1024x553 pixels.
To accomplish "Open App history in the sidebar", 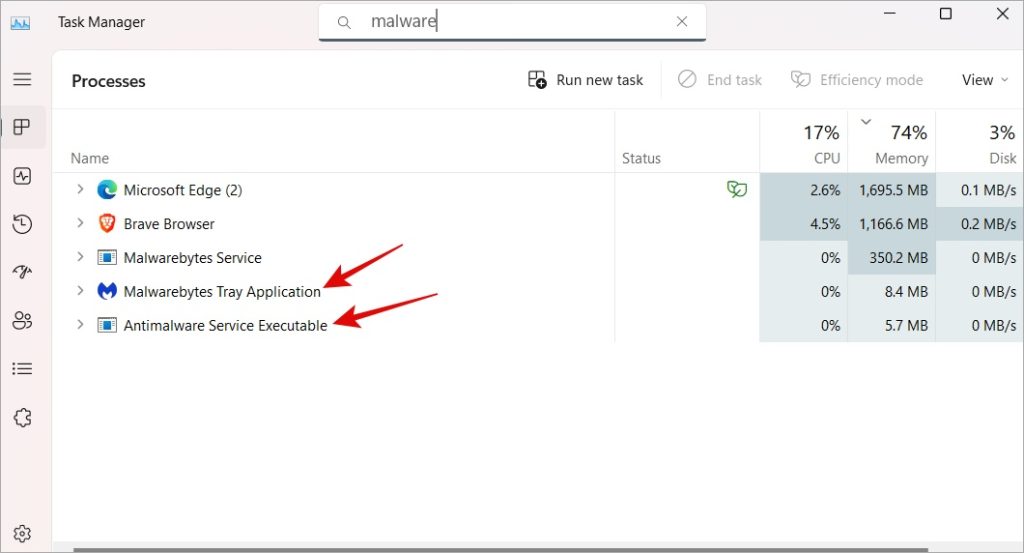I will tap(22, 224).
